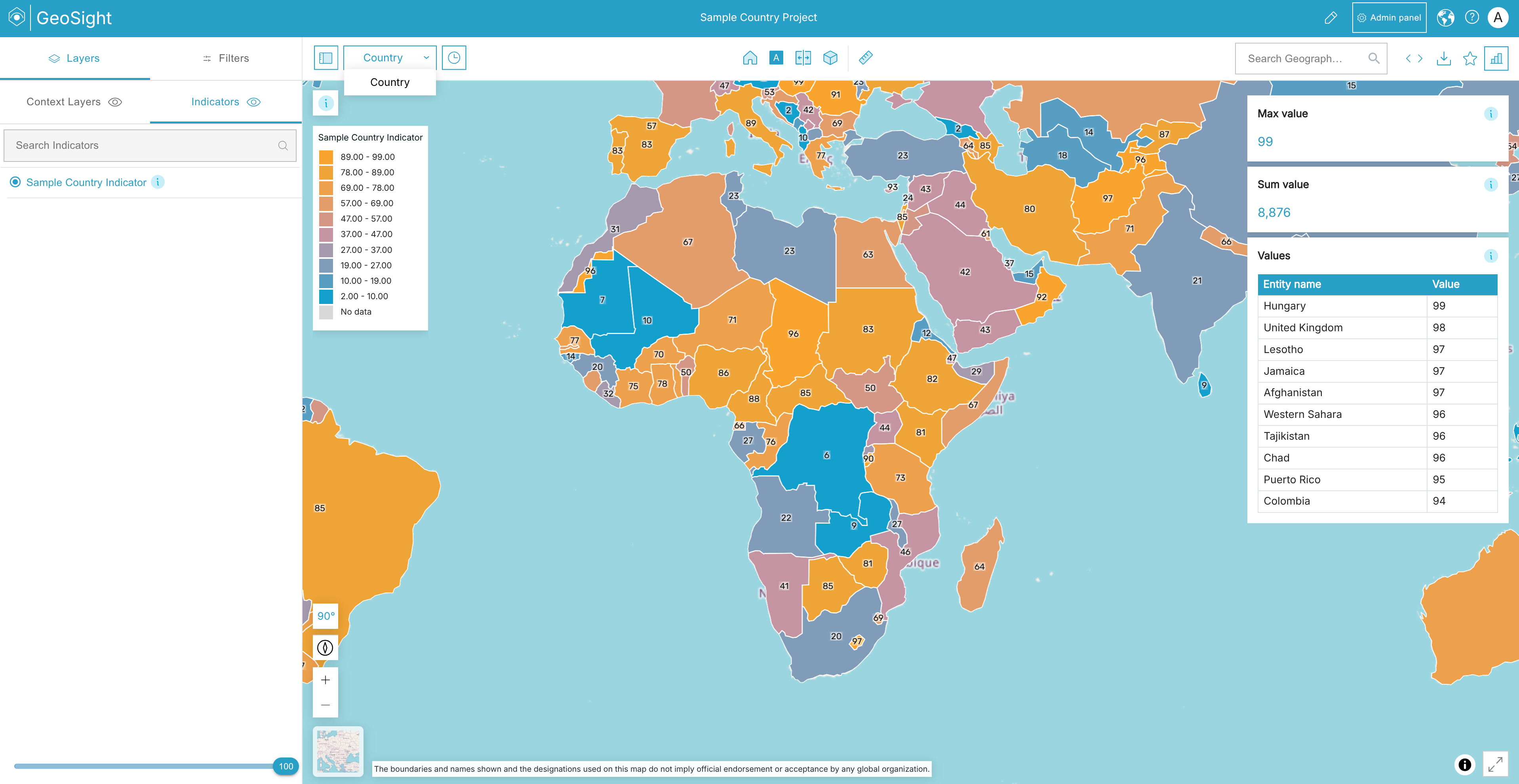Switch to the Filters tab

(226, 58)
